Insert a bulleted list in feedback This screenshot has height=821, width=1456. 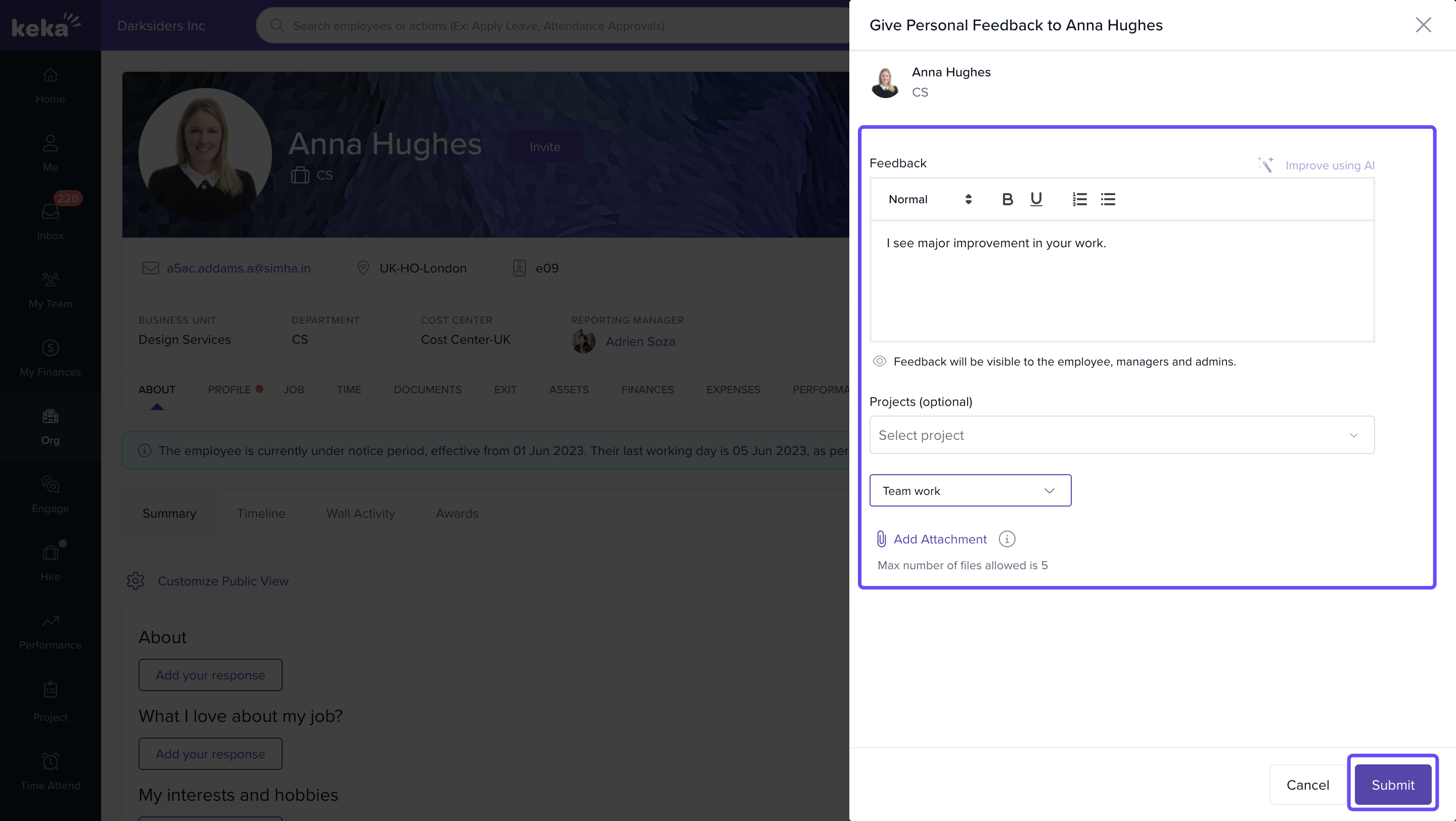click(1108, 199)
